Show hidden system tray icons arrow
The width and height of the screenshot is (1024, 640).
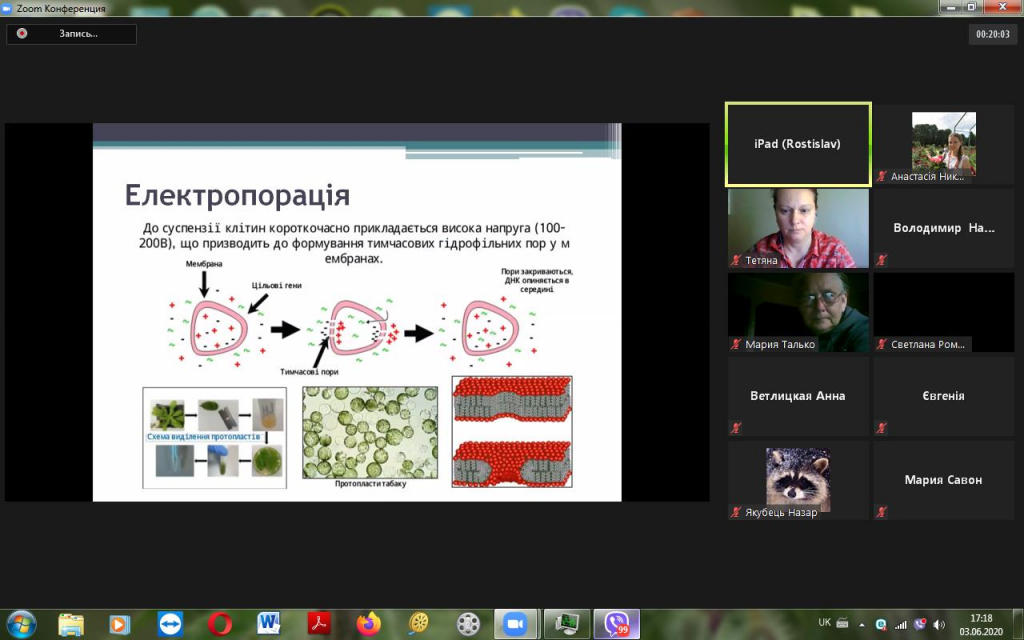pyautogui.click(x=862, y=624)
